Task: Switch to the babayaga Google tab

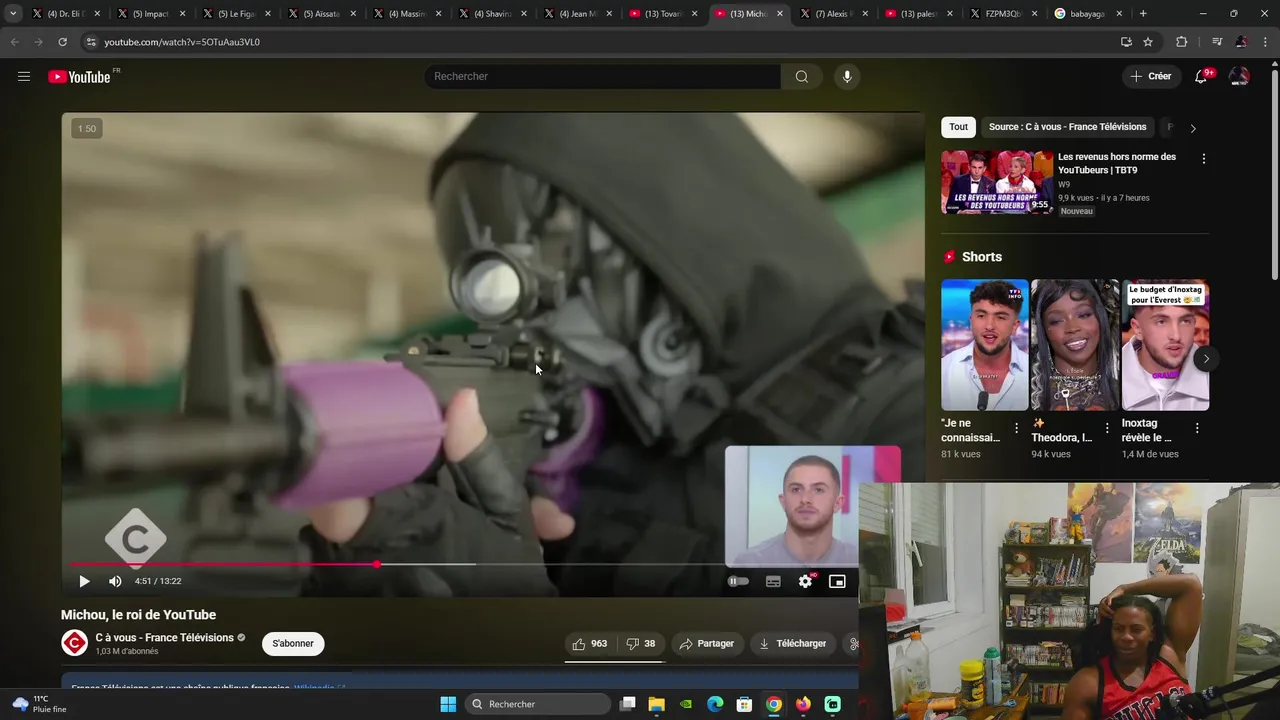Action: tap(1089, 14)
